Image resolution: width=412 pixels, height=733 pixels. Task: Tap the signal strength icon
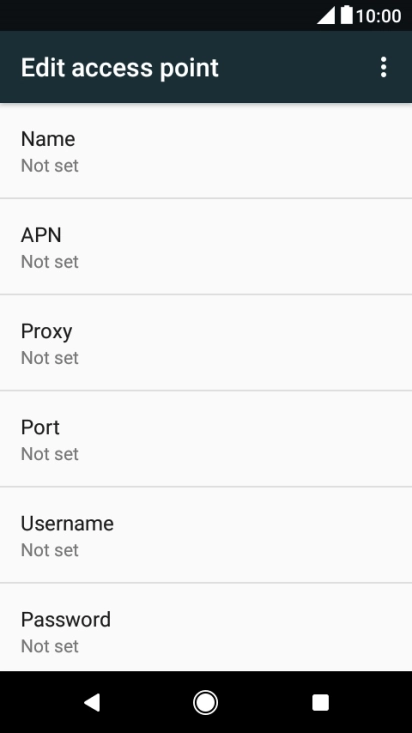(x=326, y=15)
